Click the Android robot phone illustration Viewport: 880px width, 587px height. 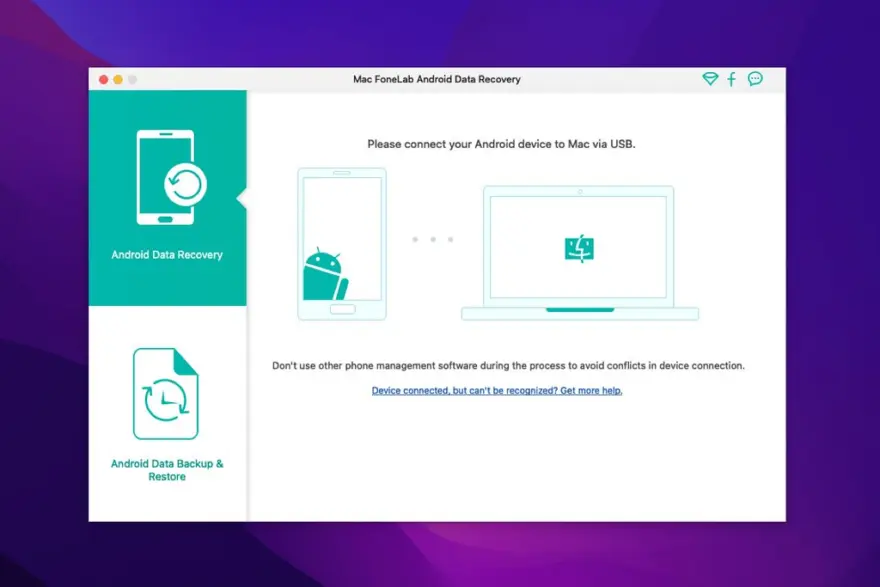point(342,244)
